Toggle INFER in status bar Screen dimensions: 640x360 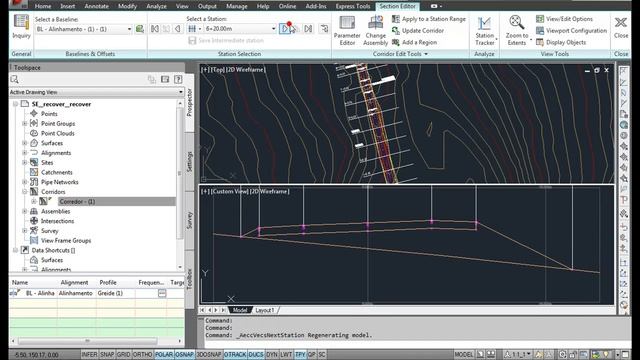89,354
